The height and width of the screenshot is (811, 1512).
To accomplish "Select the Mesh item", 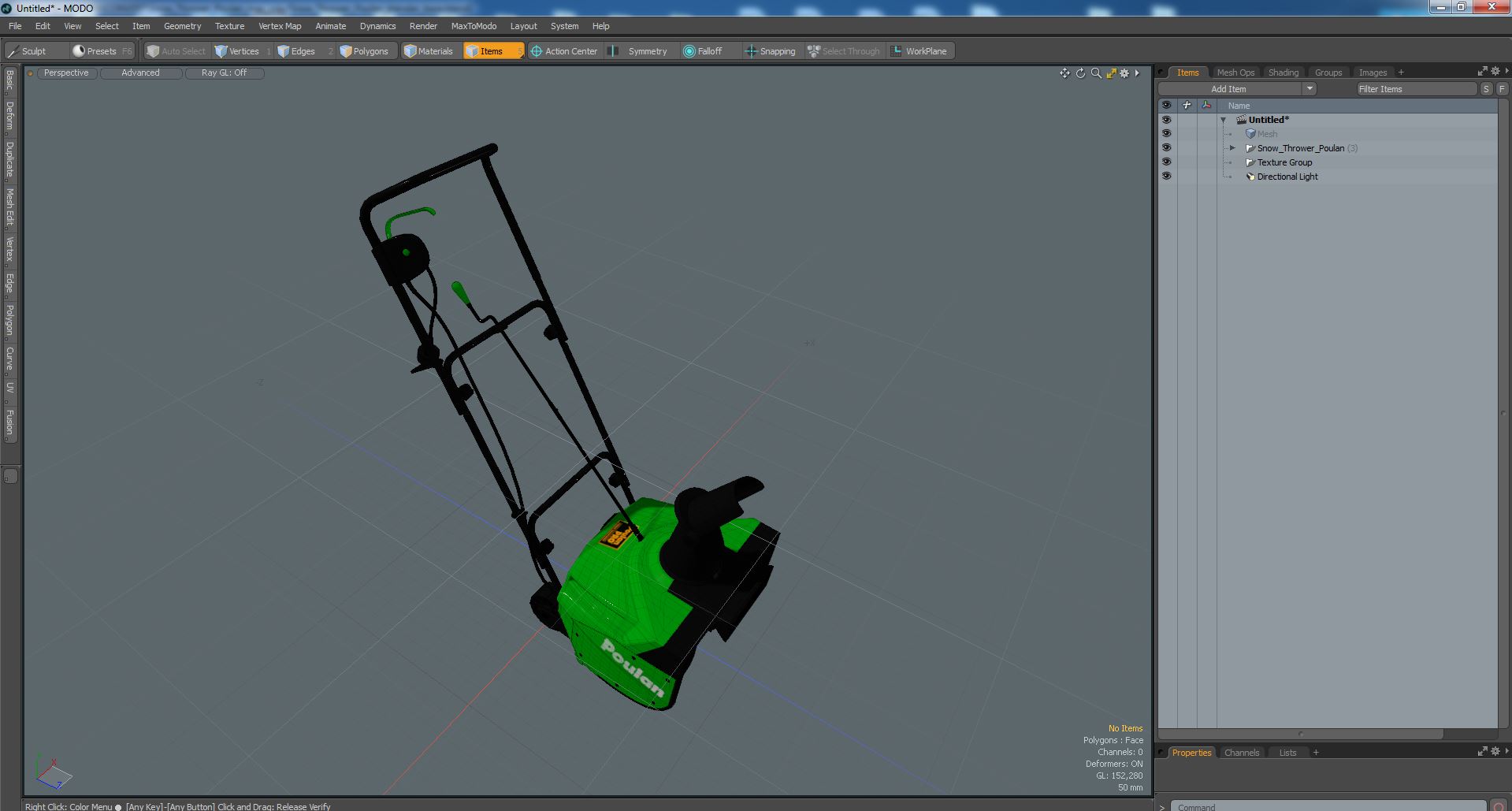I will [x=1267, y=134].
